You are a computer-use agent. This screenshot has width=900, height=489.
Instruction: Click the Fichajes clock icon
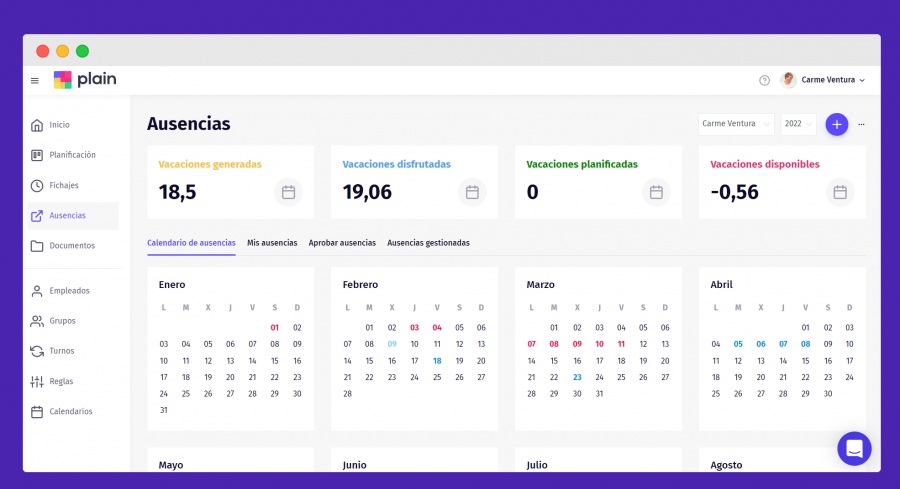pos(37,185)
